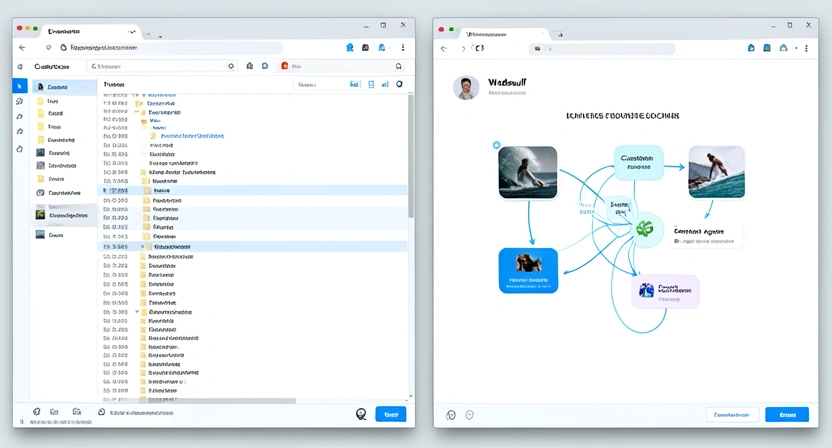Click the green swirl node in the diagram center
Image resolution: width=832 pixels, height=448 pixels.
tap(644, 229)
